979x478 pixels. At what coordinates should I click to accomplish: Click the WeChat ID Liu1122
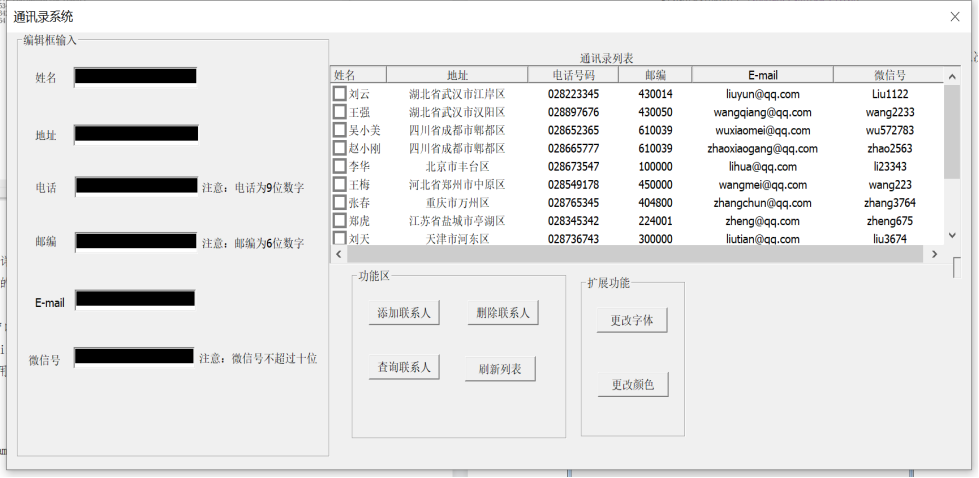click(x=890, y=94)
